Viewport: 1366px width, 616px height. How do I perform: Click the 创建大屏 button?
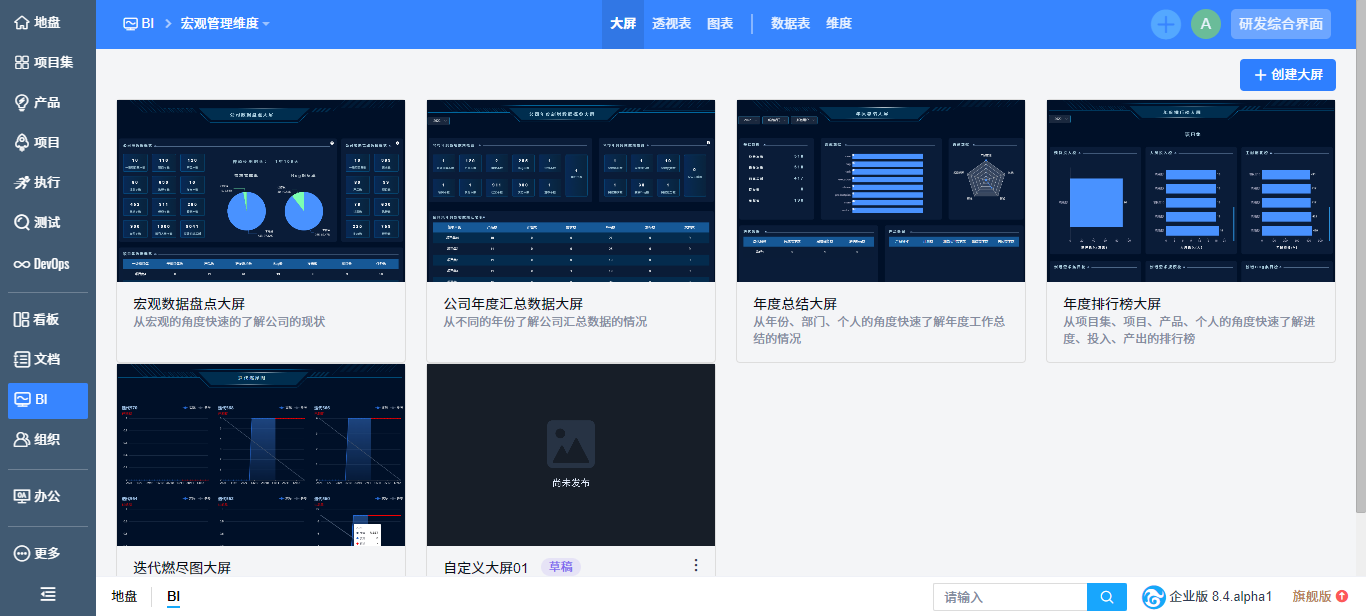click(1287, 75)
